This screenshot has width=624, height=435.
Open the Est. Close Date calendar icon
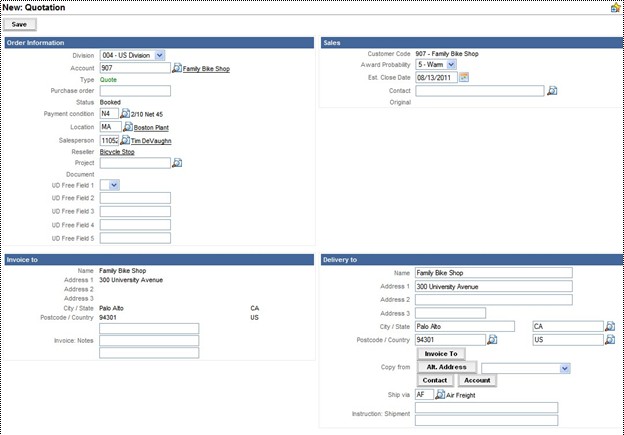pos(464,78)
